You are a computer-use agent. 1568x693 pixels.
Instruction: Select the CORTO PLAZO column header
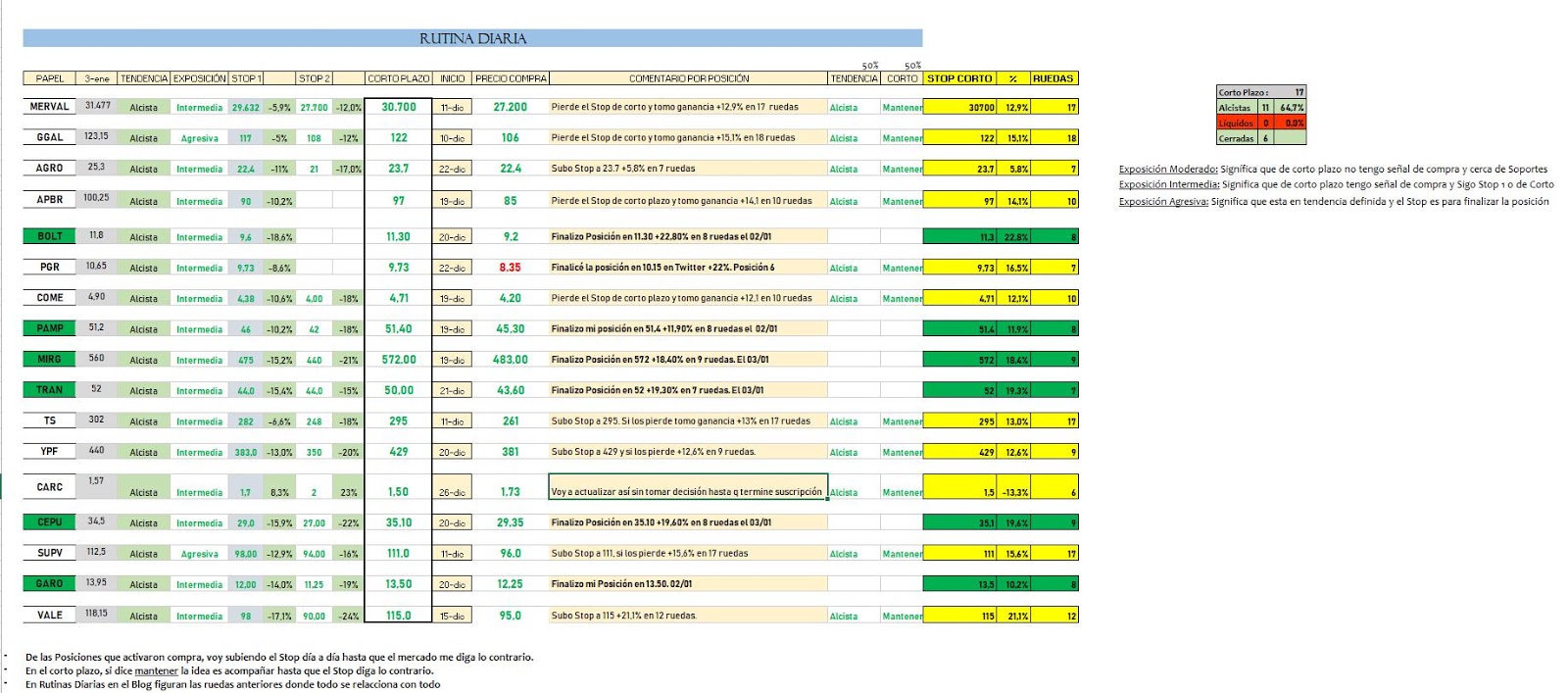(x=398, y=78)
